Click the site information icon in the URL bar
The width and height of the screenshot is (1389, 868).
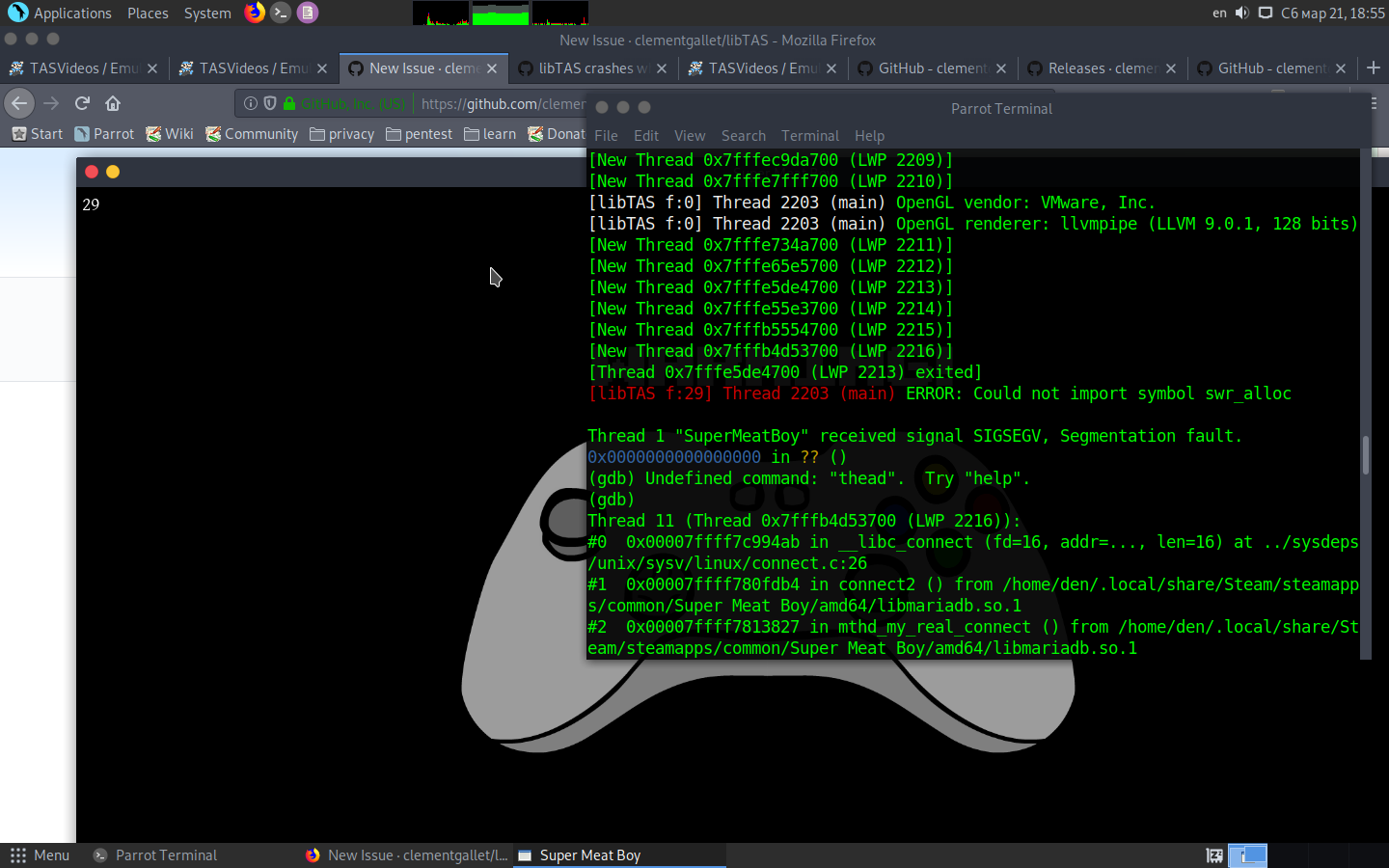coord(251,103)
